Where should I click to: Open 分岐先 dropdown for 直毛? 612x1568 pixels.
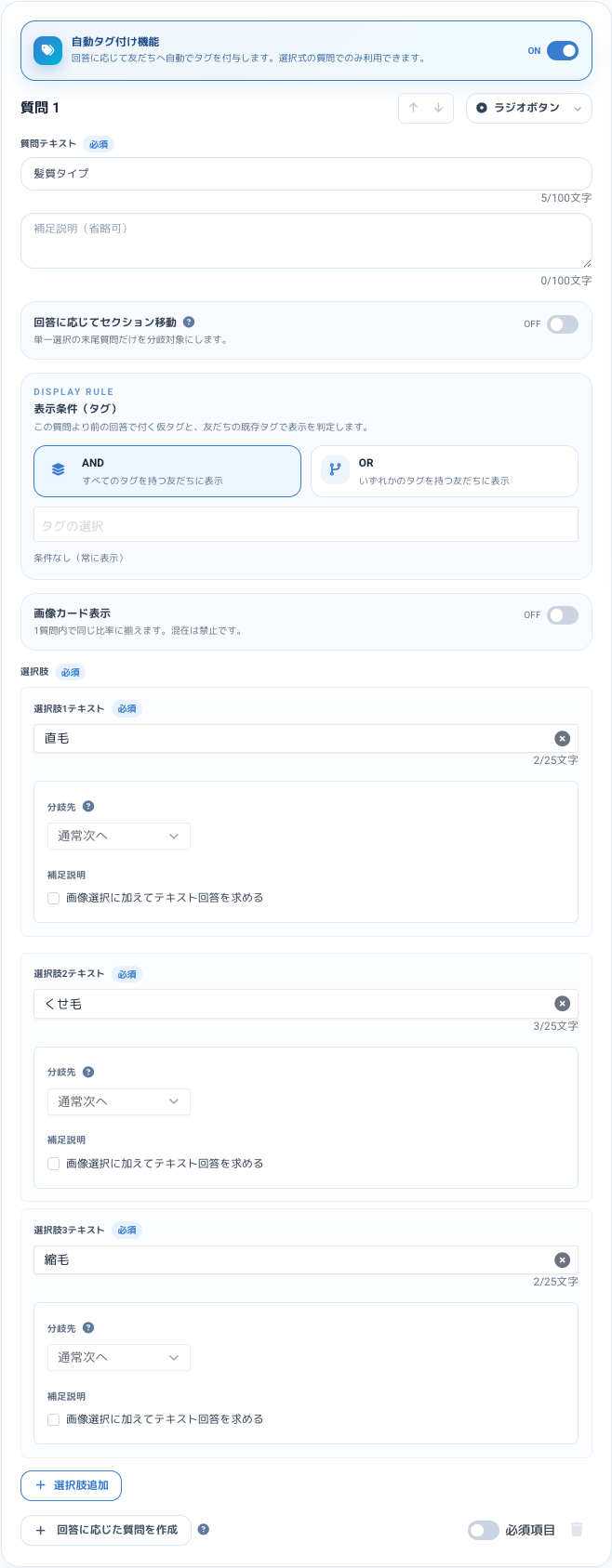(119, 836)
